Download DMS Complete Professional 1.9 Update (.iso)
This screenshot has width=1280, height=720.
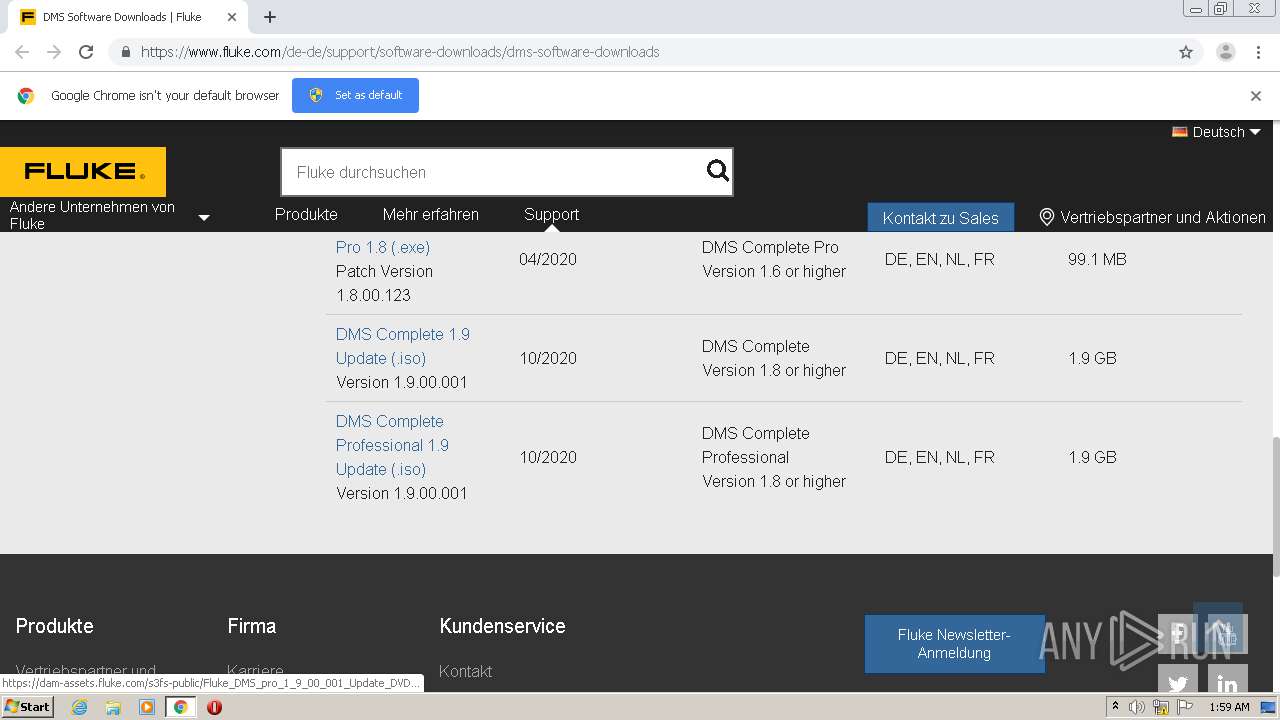click(x=392, y=445)
